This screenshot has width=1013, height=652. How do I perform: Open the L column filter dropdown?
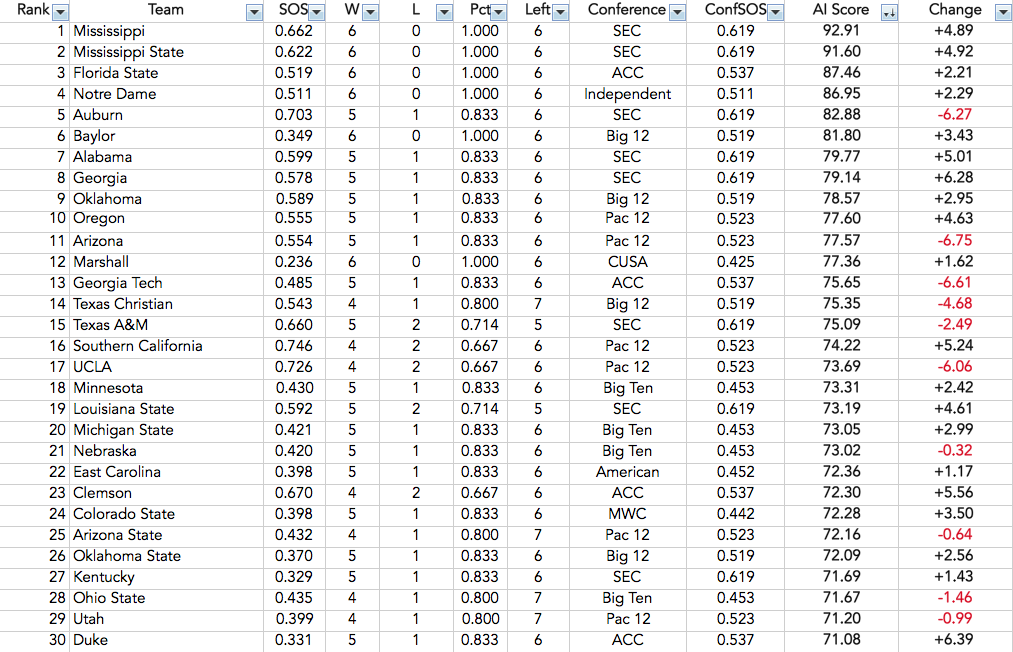tap(444, 12)
